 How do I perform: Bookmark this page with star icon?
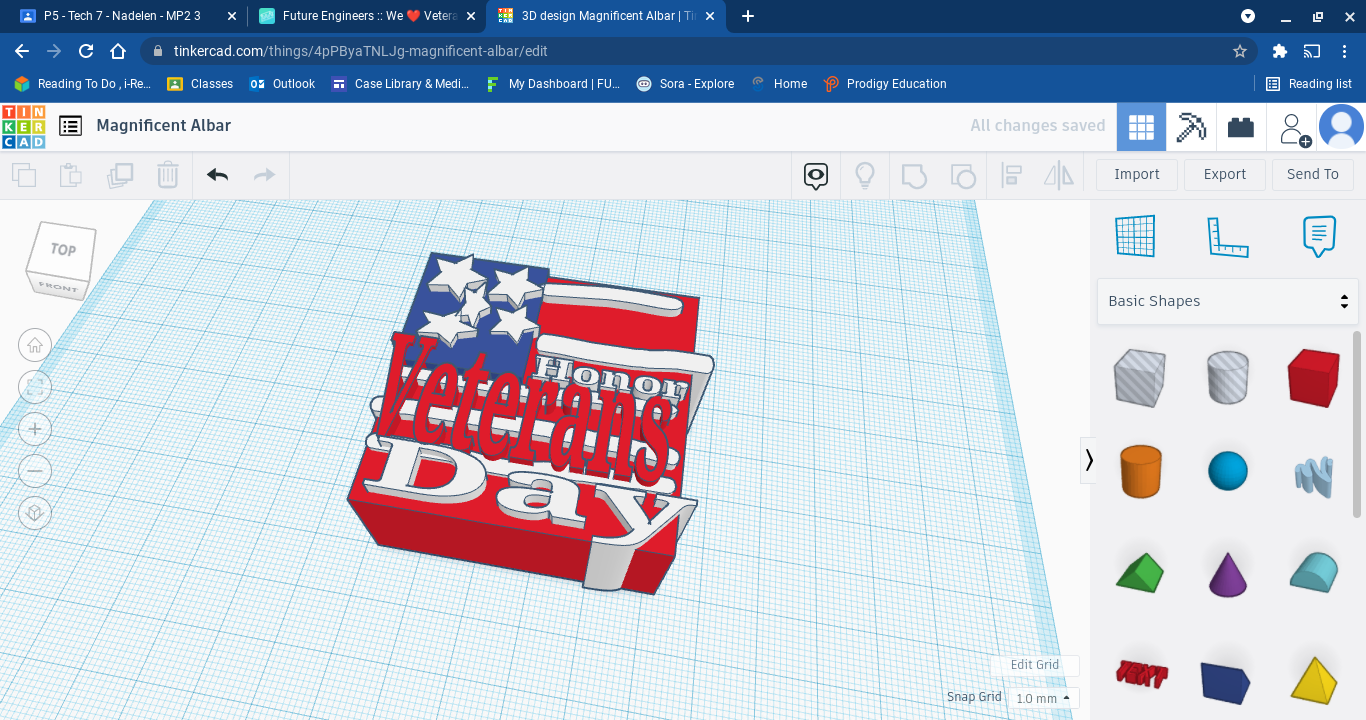pos(1240,51)
